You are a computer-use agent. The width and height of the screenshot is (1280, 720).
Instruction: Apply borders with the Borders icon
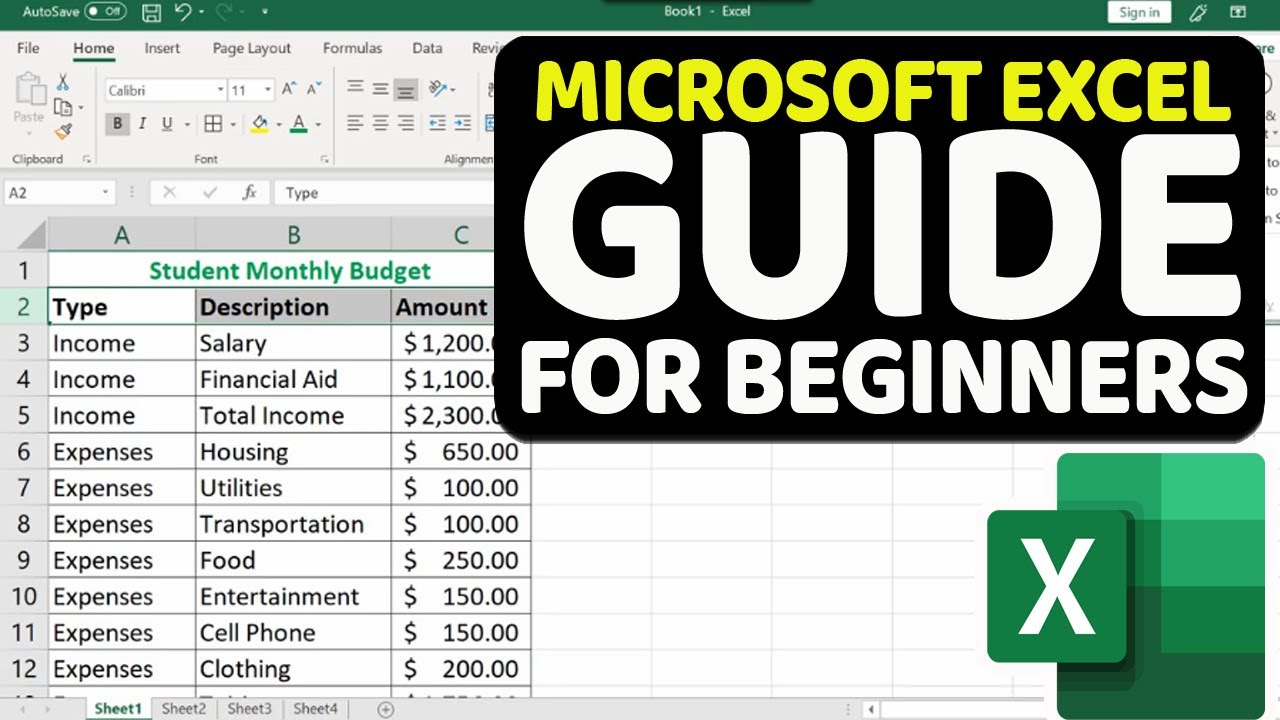213,124
